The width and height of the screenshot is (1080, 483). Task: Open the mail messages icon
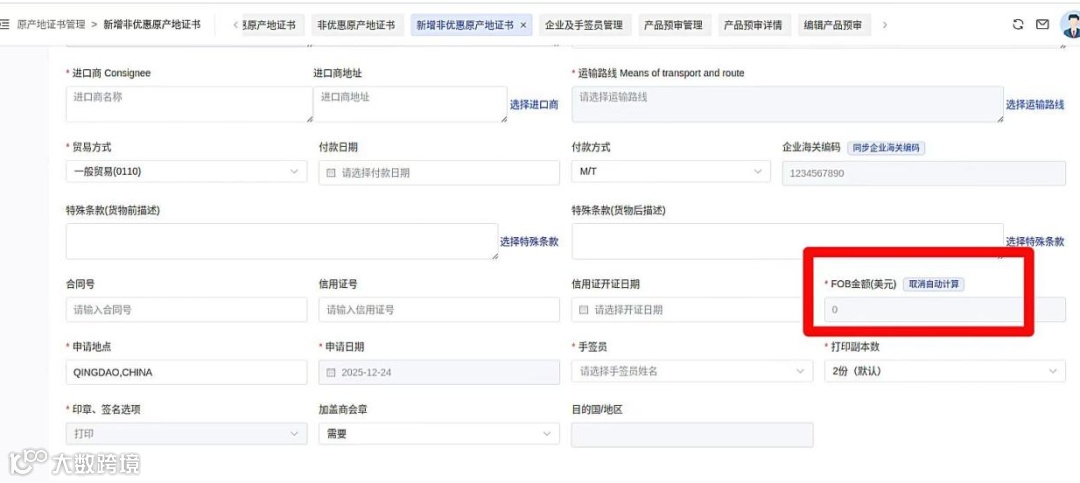pos(1043,25)
